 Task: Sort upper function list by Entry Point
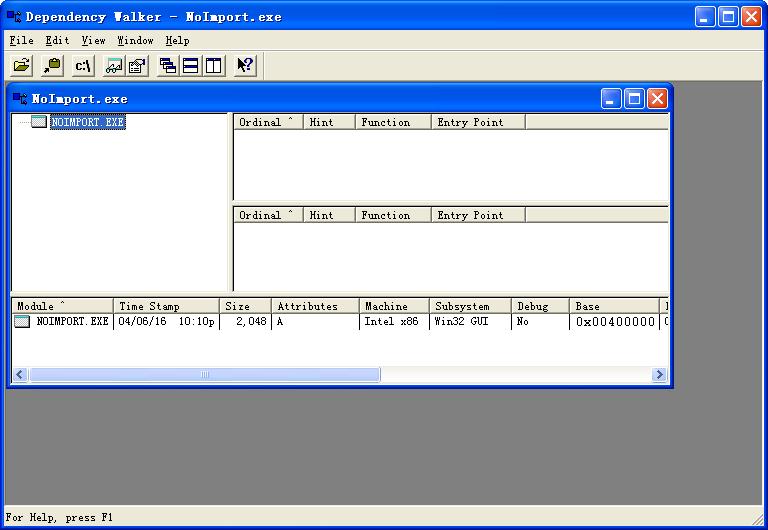click(x=478, y=122)
